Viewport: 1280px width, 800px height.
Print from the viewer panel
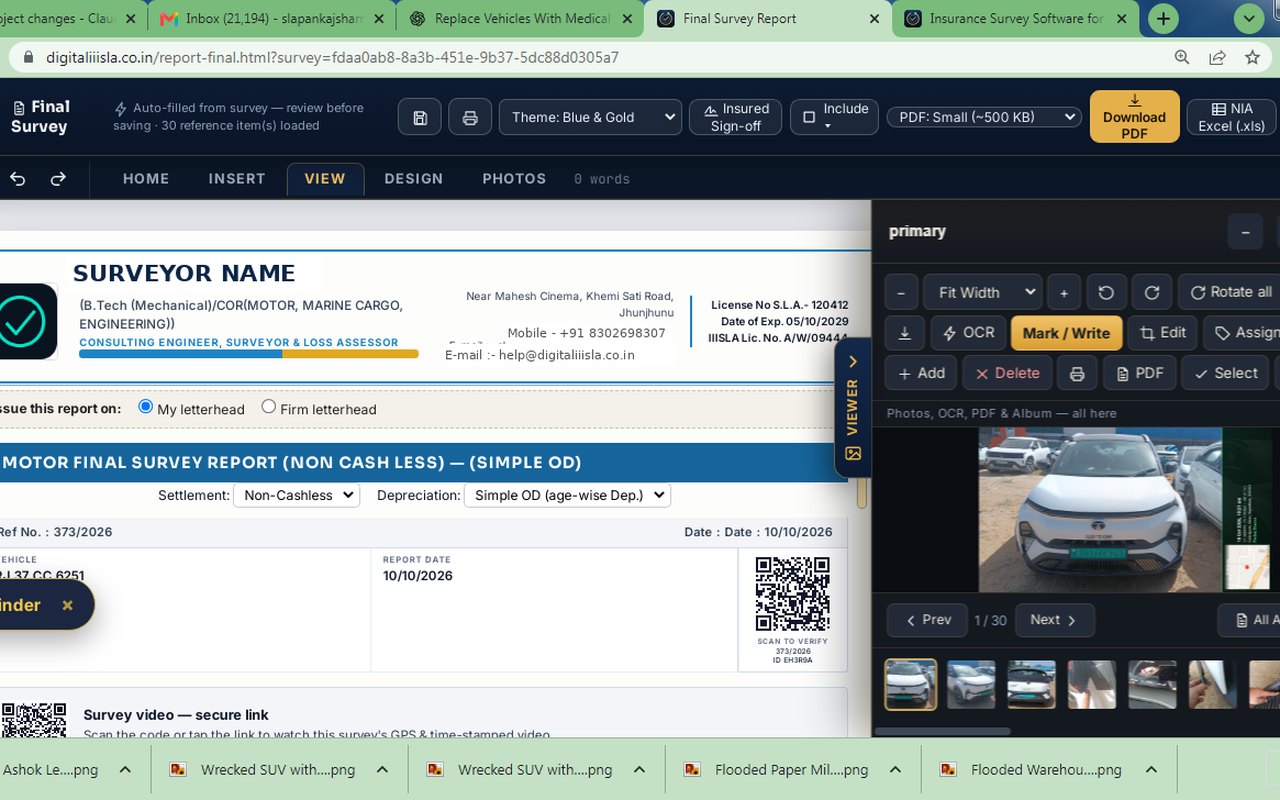(1077, 373)
